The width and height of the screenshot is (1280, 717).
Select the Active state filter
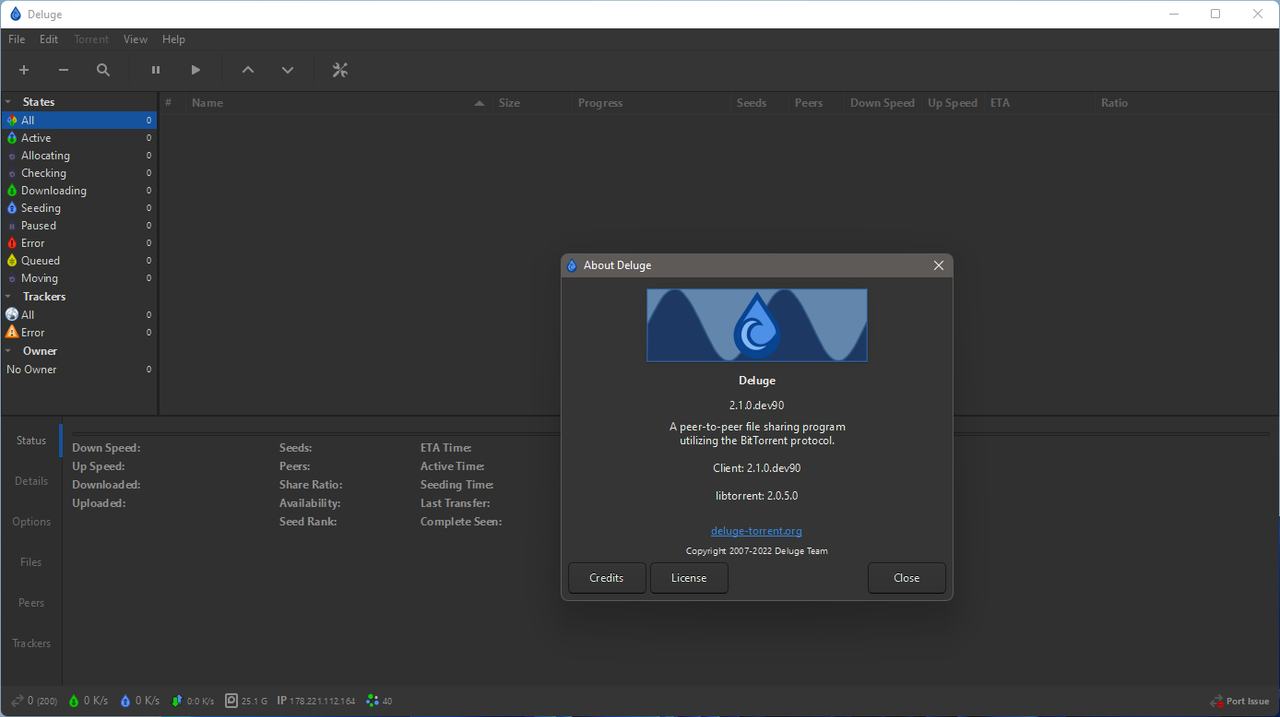pyautogui.click(x=79, y=138)
